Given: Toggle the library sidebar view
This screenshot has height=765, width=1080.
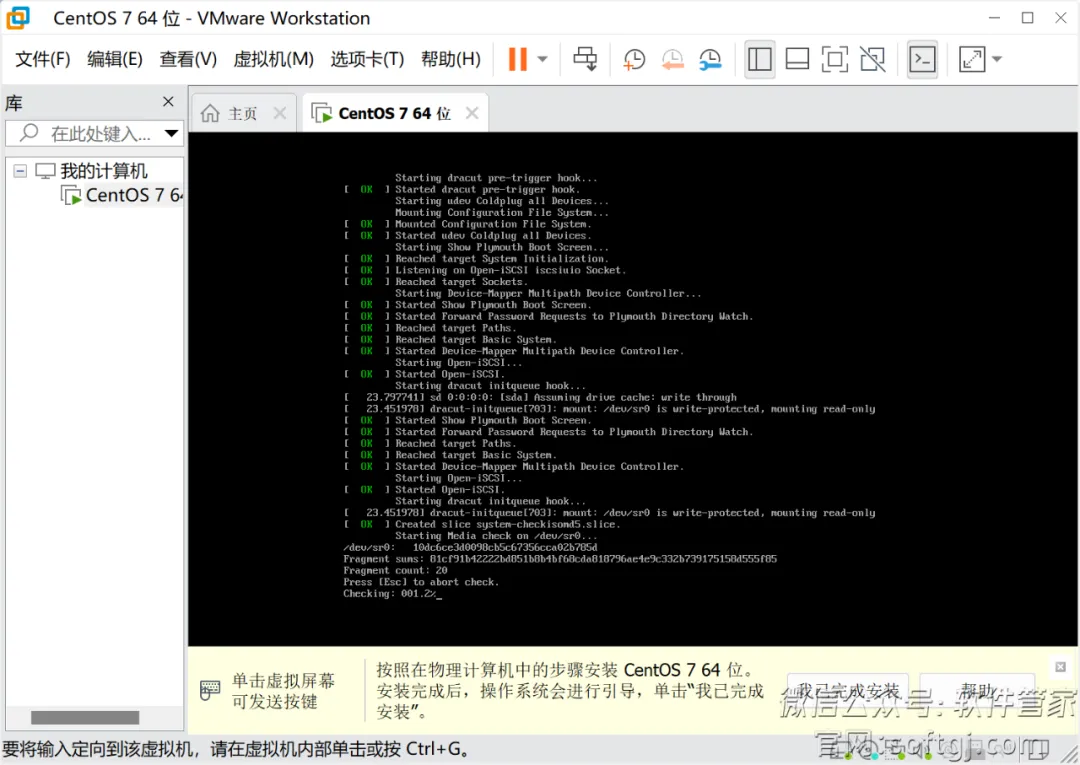Looking at the screenshot, I should pos(760,59).
